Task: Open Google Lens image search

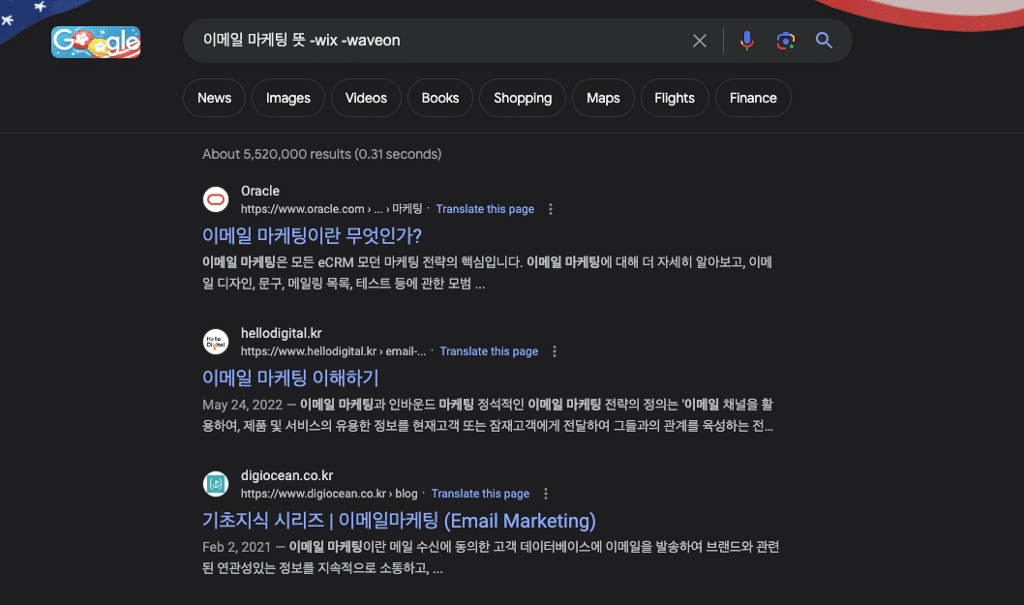Action: click(x=785, y=41)
